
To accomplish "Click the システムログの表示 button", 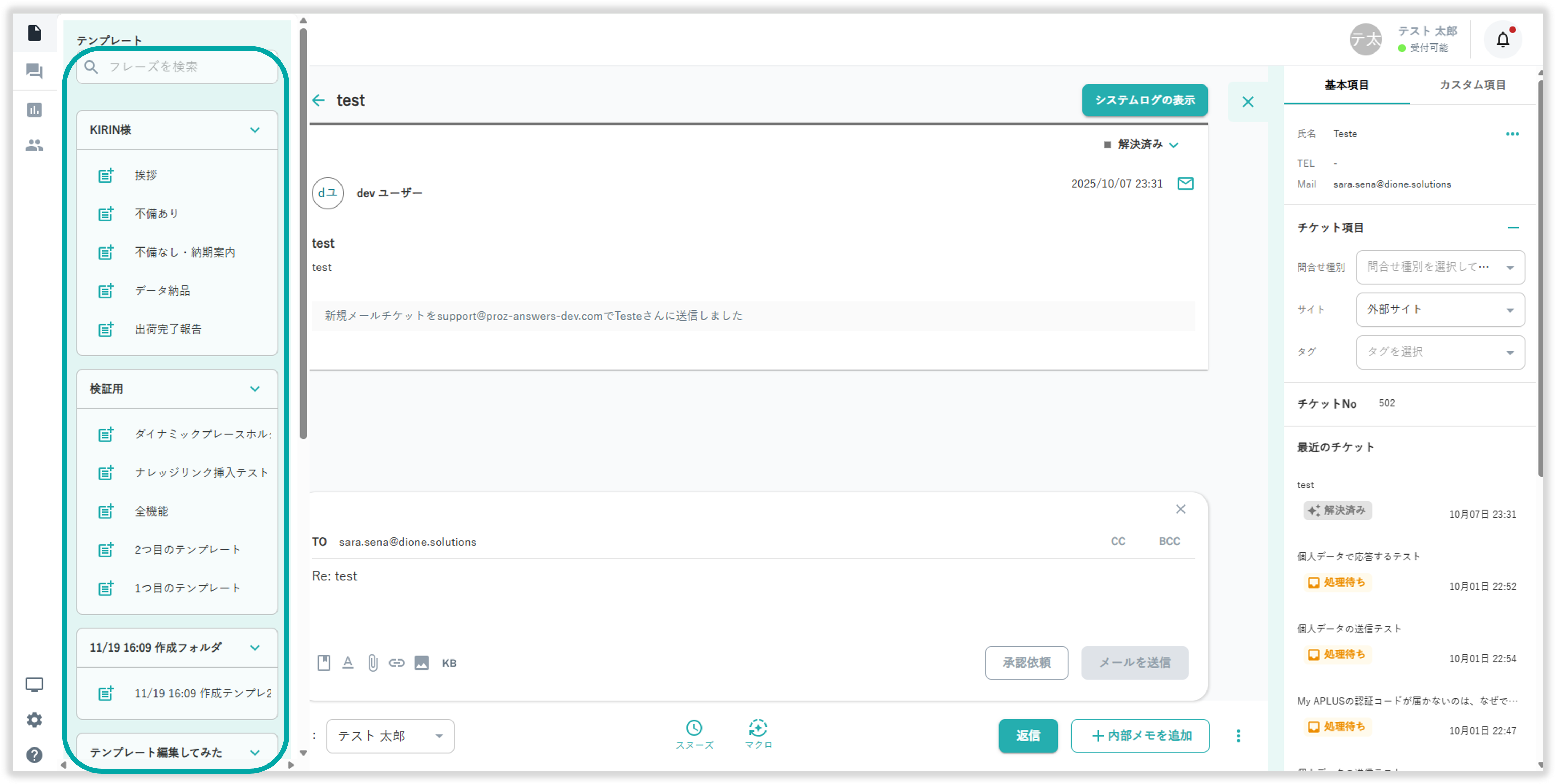I will pyautogui.click(x=1144, y=100).
